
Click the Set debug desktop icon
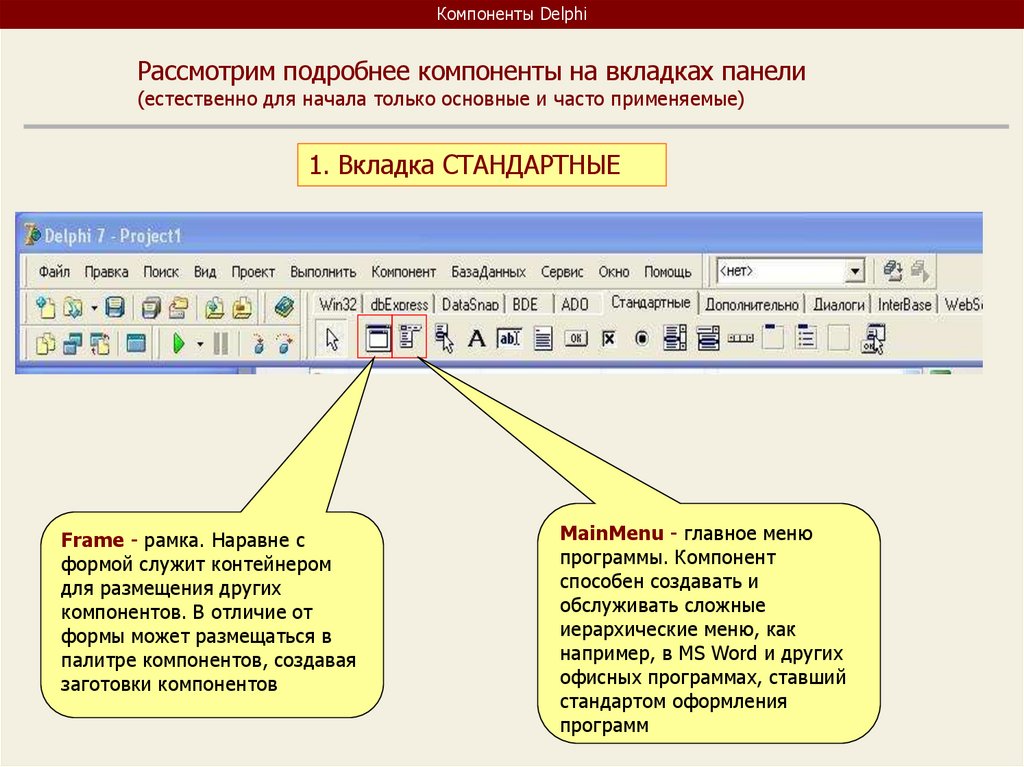[x=920, y=270]
